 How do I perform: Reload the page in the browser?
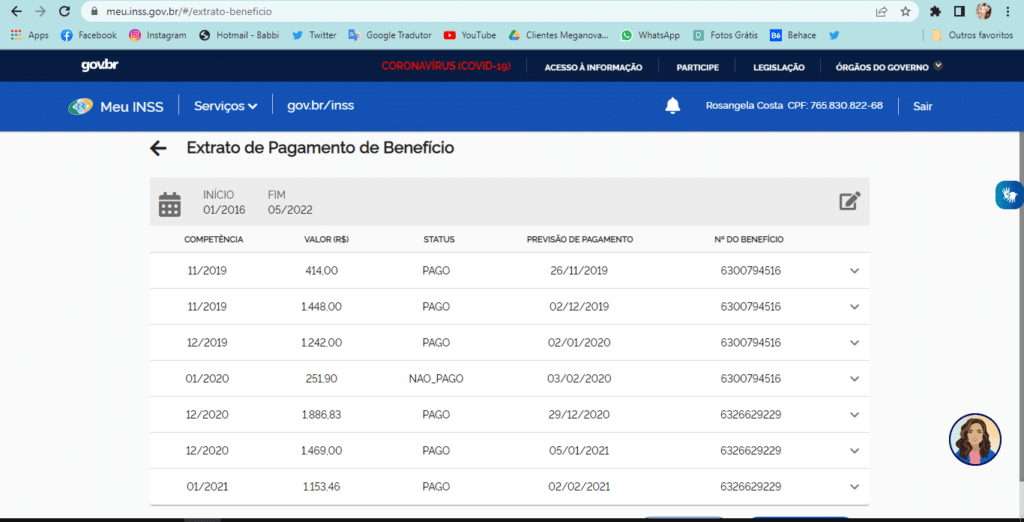pyautogui.click(x=64, y=12)
